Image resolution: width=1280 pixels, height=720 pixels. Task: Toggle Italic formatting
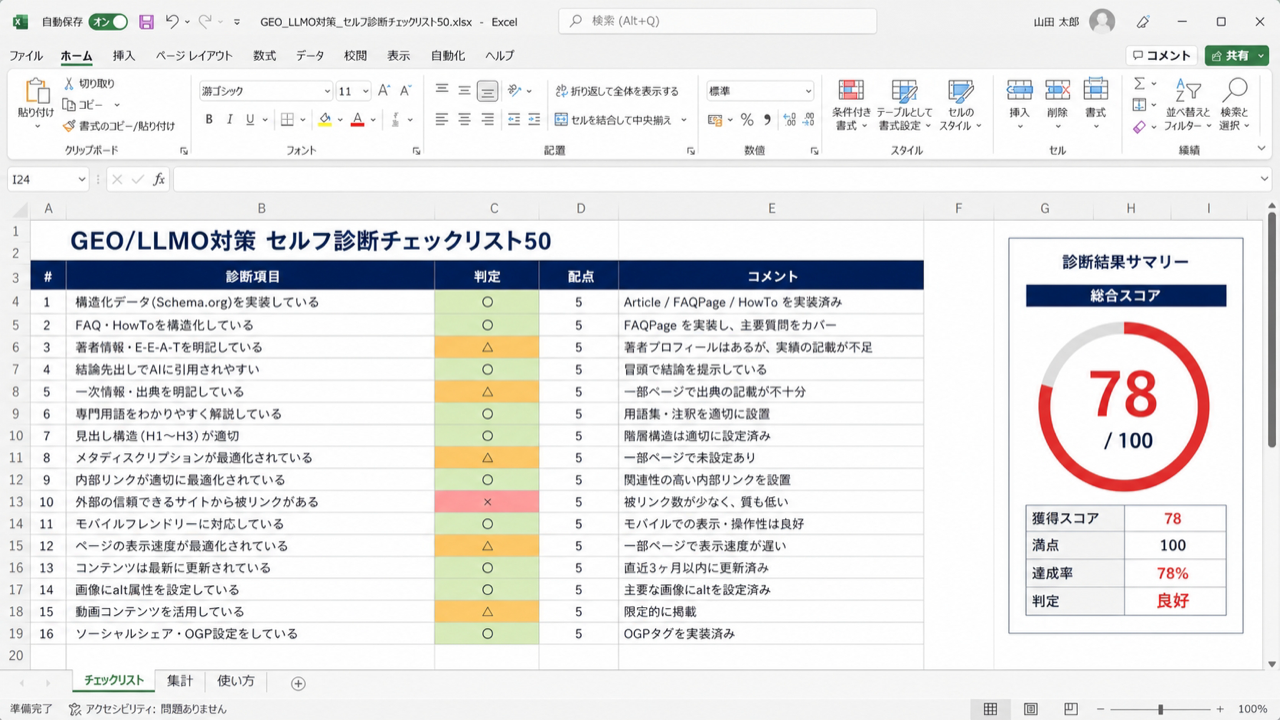coord(230,120)
